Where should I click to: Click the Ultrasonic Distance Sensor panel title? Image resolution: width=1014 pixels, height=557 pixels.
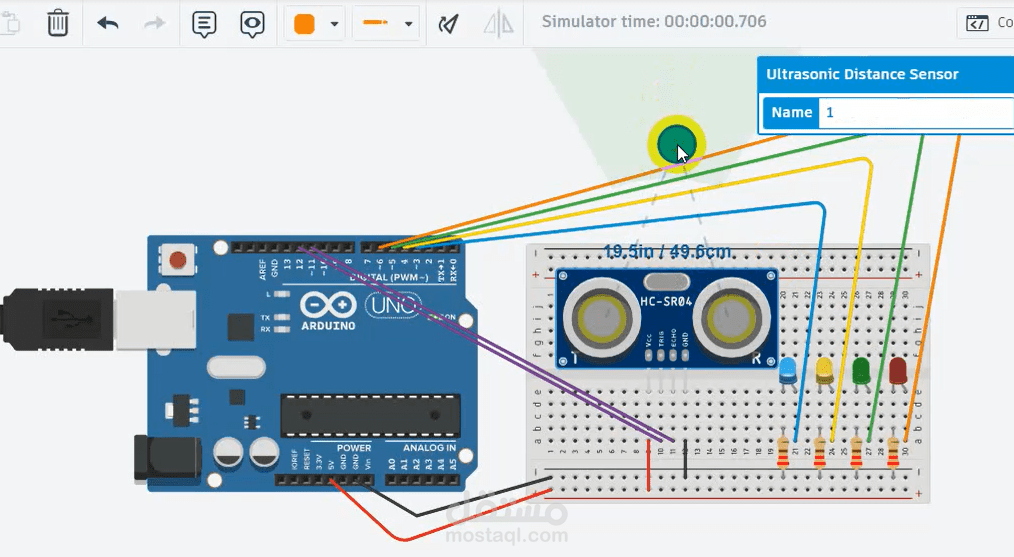pos(862,74)
